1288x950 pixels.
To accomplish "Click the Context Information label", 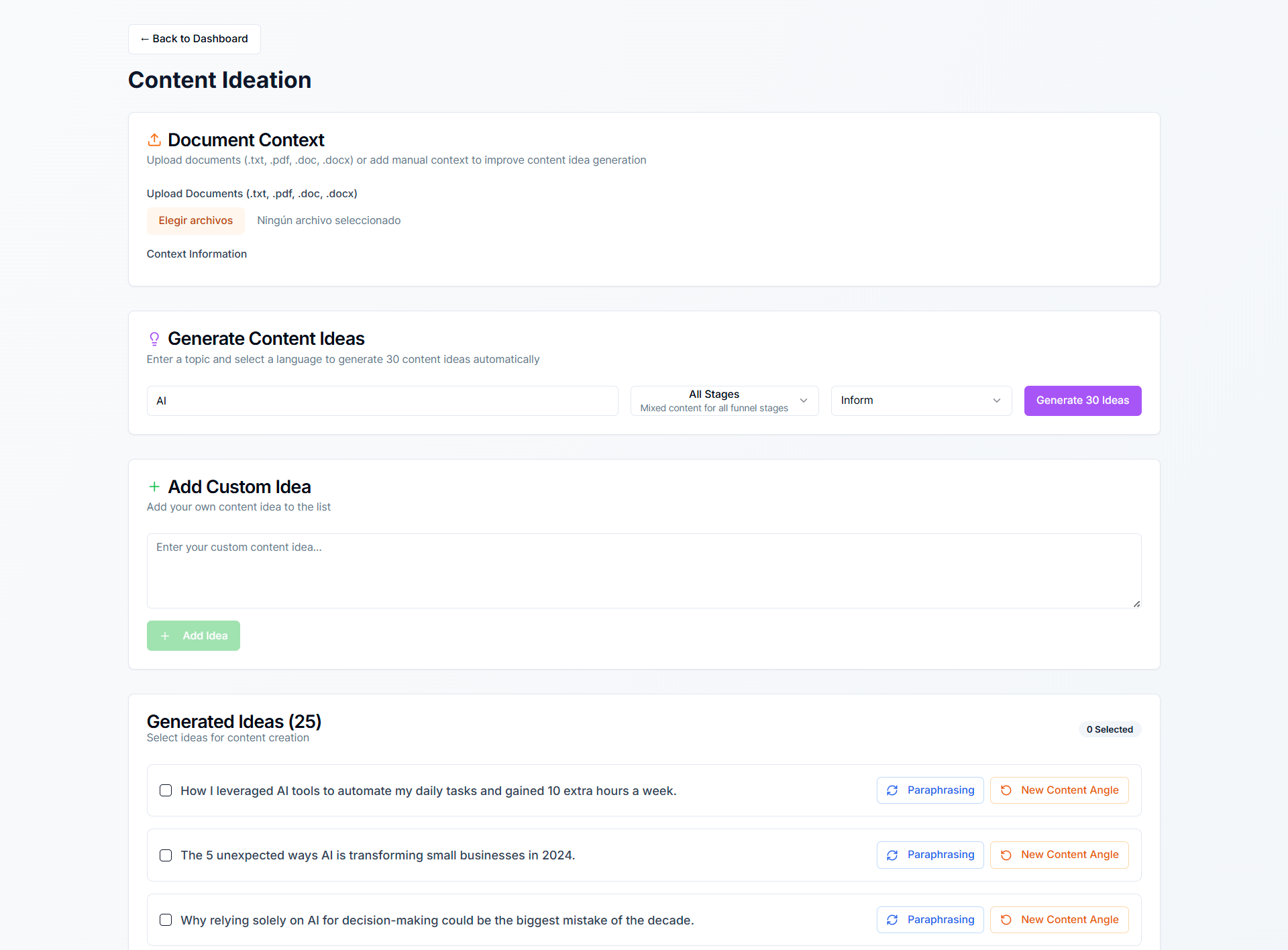I will point(197,254).
